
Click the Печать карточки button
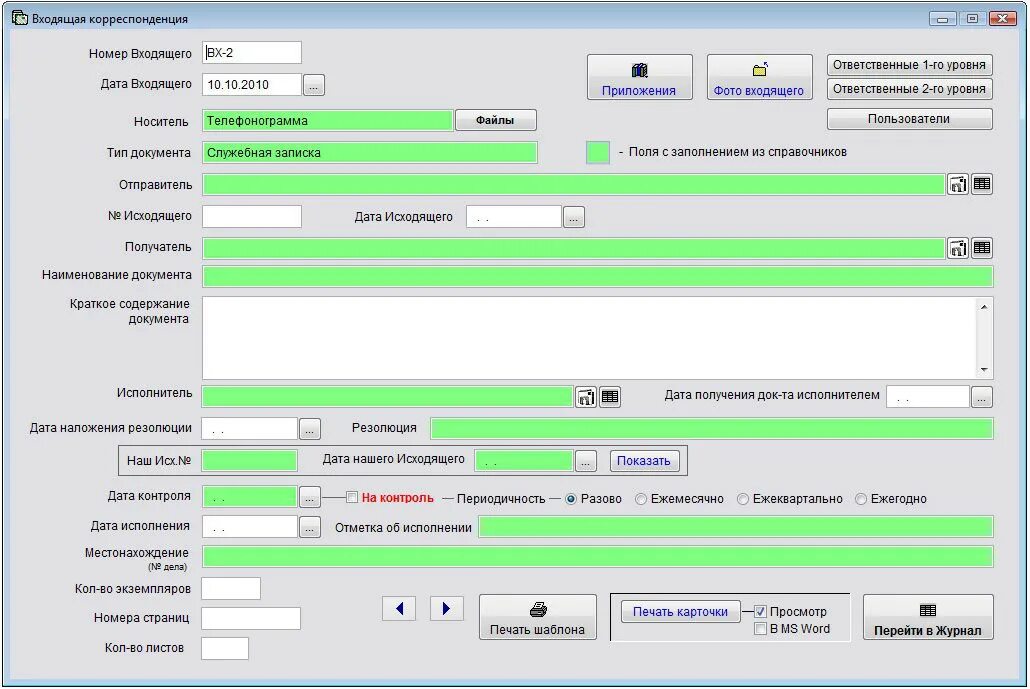coord(681,611)
